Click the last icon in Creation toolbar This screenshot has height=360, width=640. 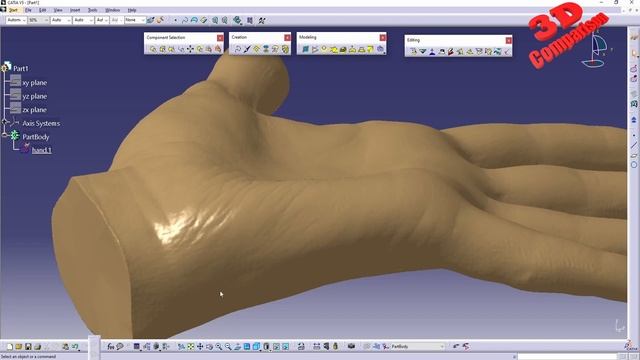[285, 49]
